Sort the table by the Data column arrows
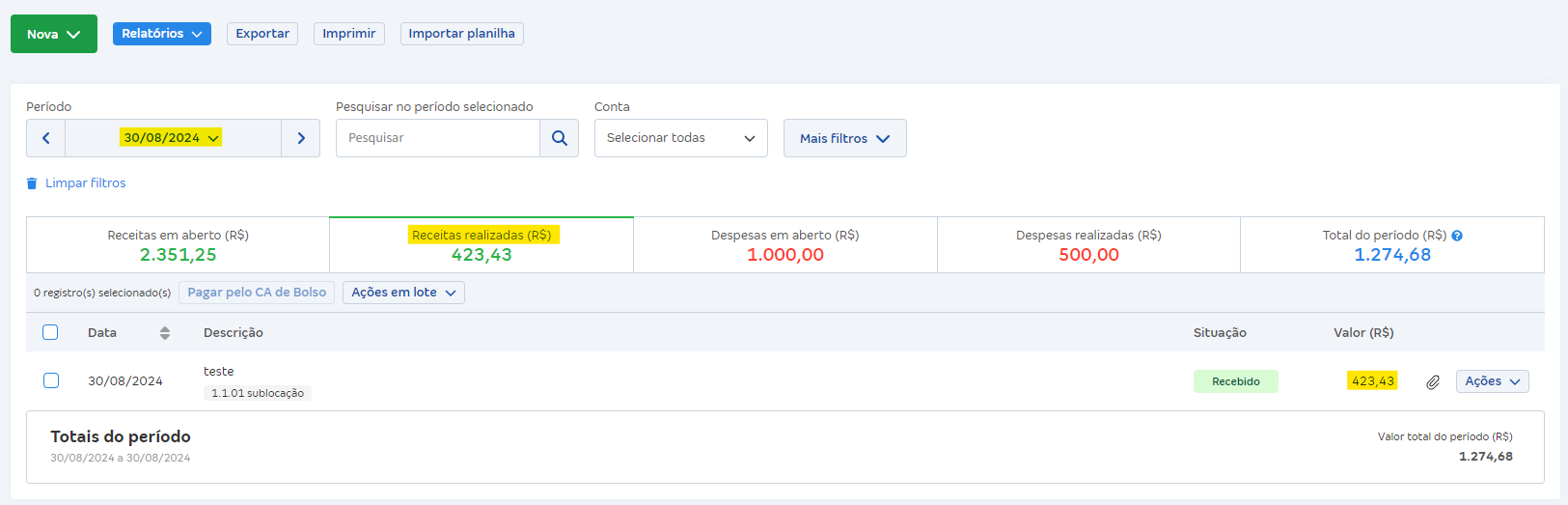Image resolution: width=1568 pixels, height=505 pixels. click(165, 333)
